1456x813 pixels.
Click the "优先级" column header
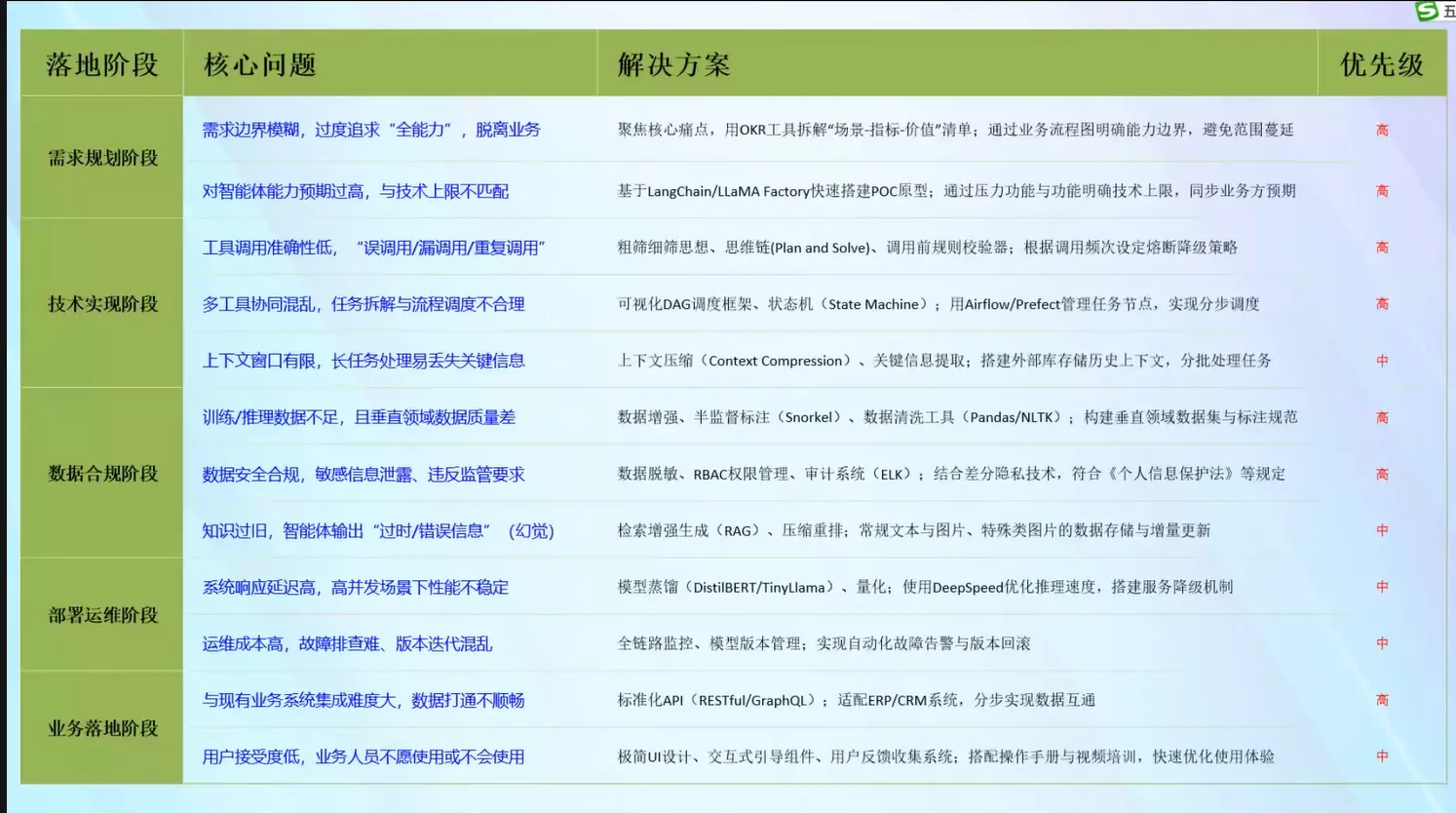[x=1381, y=64]
